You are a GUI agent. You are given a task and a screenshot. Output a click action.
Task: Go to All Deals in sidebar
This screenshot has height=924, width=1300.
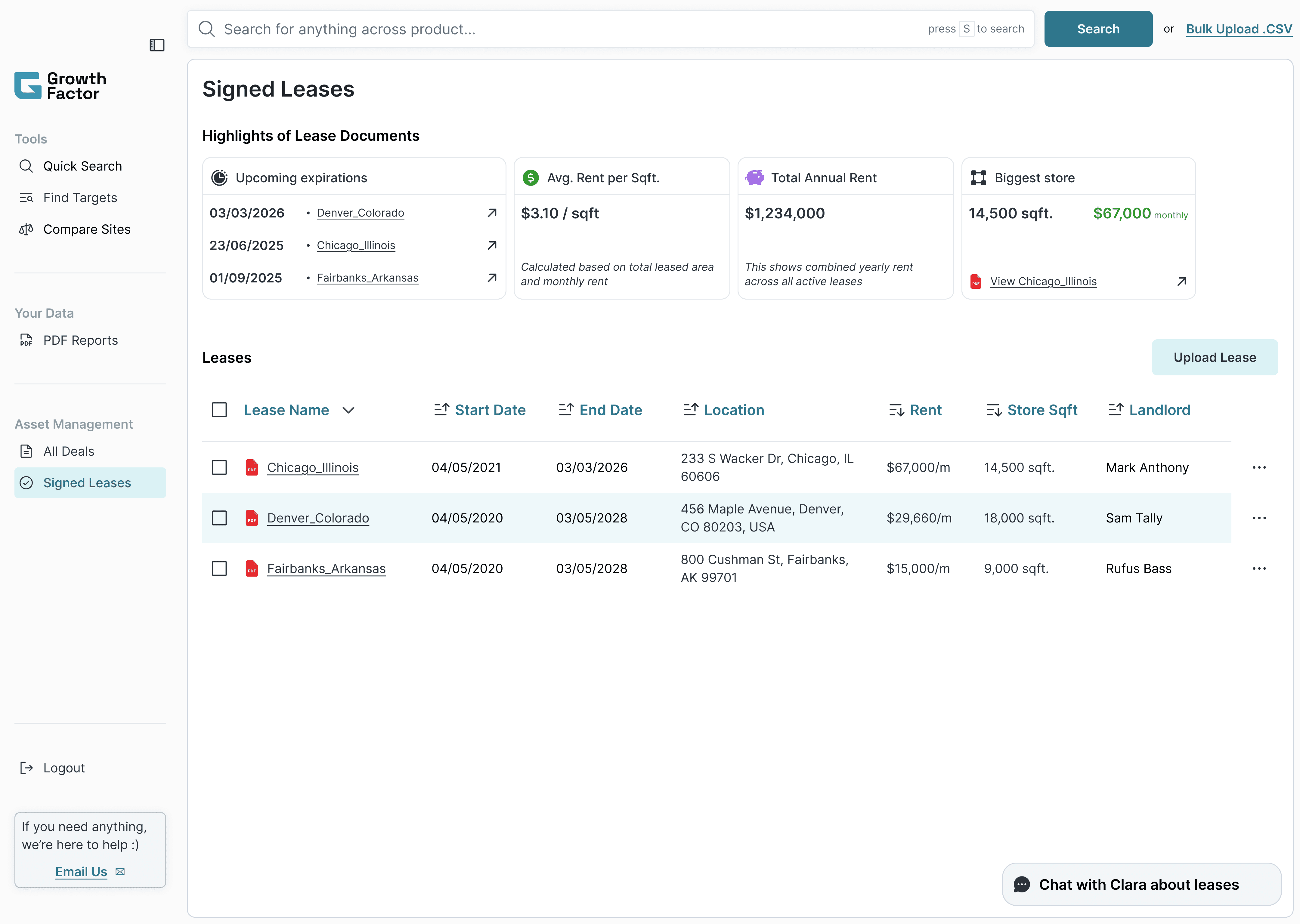69,451
